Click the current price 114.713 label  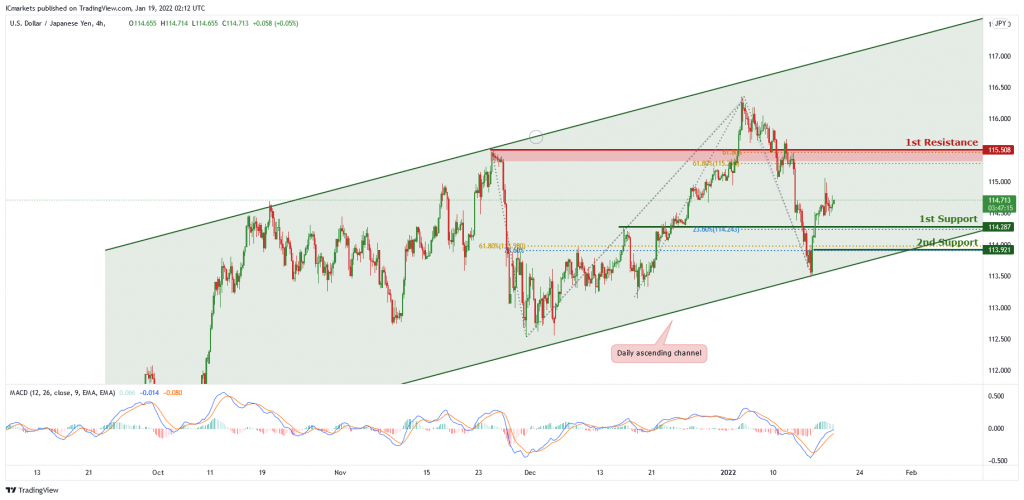tap(999, 200)
